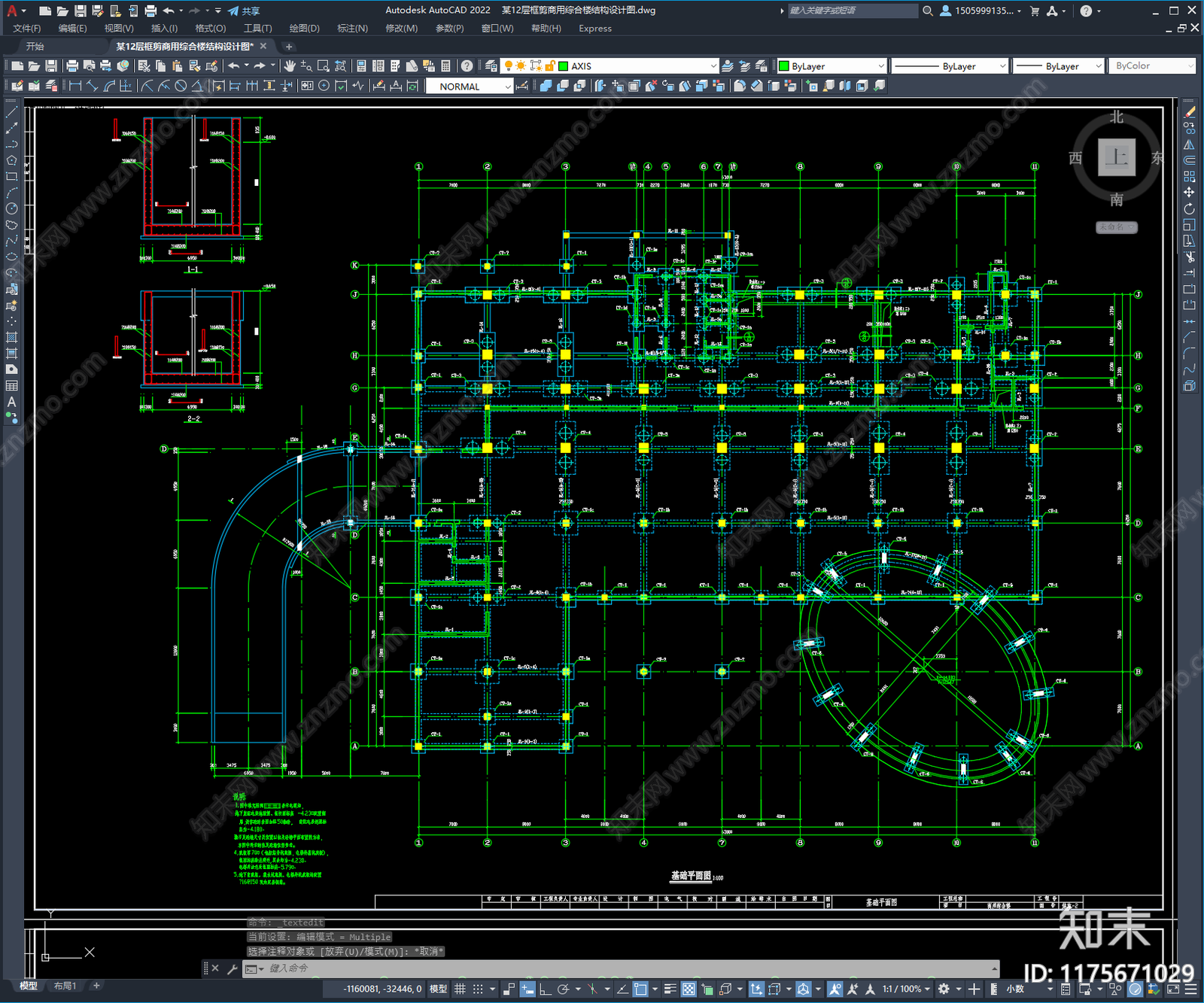Open the 绘图(D) menu

coord(305,29)
